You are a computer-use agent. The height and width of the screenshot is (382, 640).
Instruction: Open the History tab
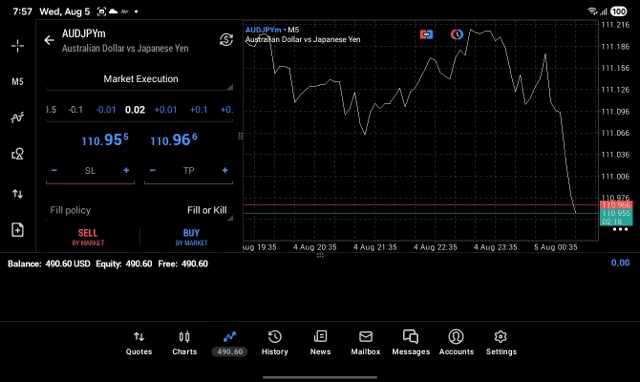pyautogui.click(x=275, y=343)
